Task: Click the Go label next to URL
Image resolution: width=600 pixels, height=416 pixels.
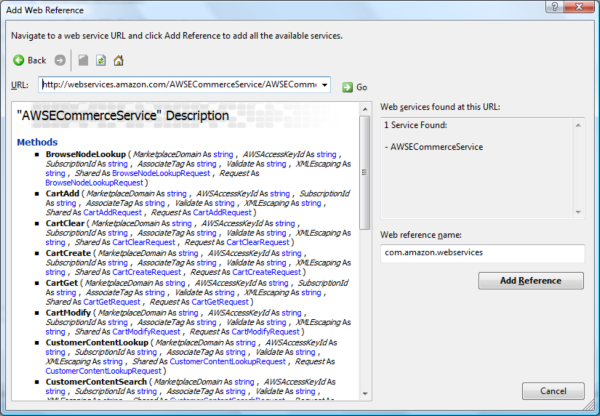Action: (x=362, y=87)
